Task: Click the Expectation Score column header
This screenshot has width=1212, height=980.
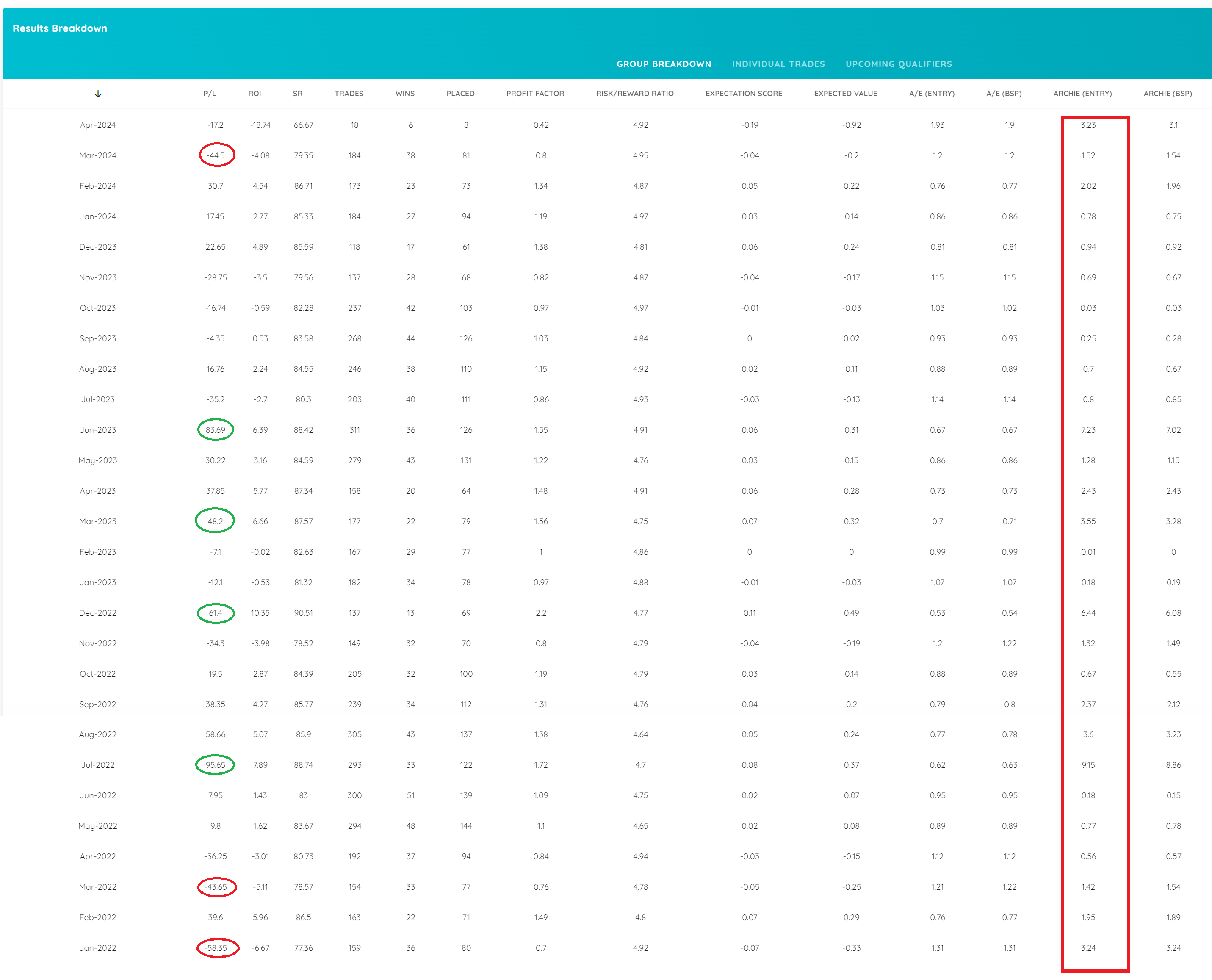Action: (x=744, y=94)
